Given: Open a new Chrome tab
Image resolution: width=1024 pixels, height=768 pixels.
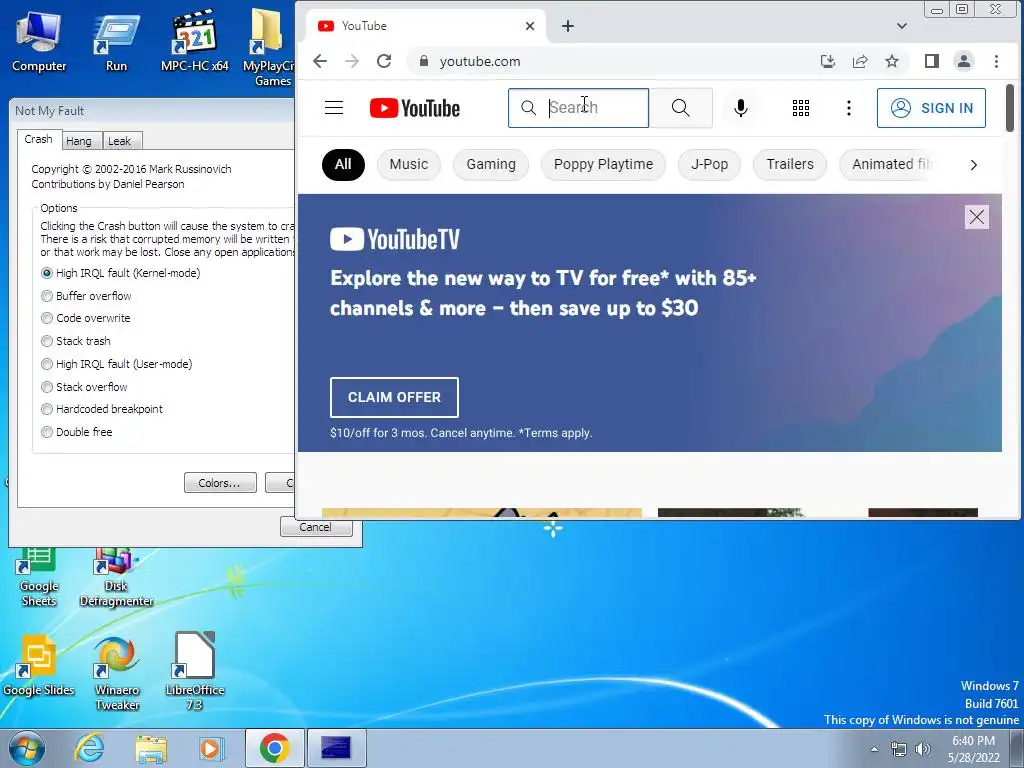Looking at the screenshot, I should coord(568,26).
